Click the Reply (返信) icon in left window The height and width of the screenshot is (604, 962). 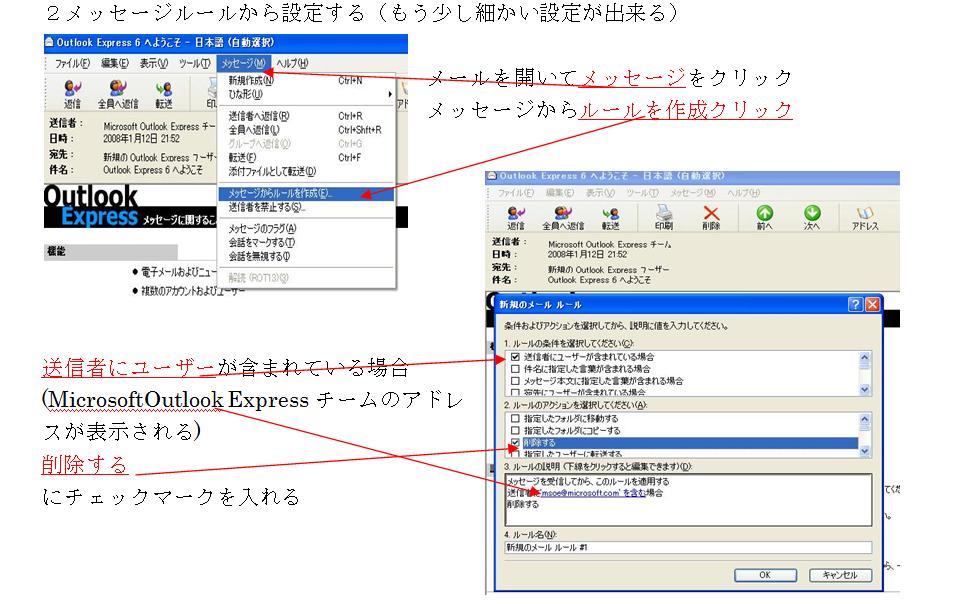(x=72, y=94)
